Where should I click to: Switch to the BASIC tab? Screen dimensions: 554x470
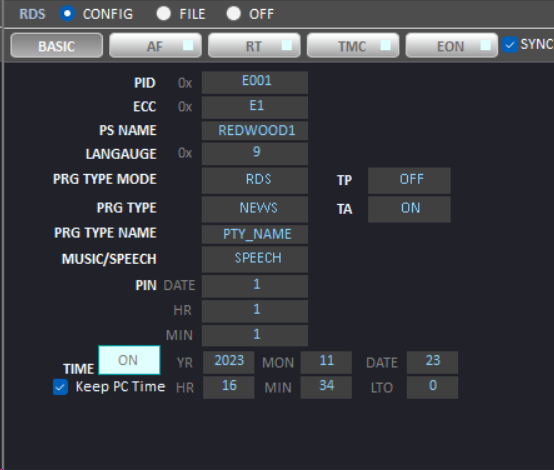(57, 46)
